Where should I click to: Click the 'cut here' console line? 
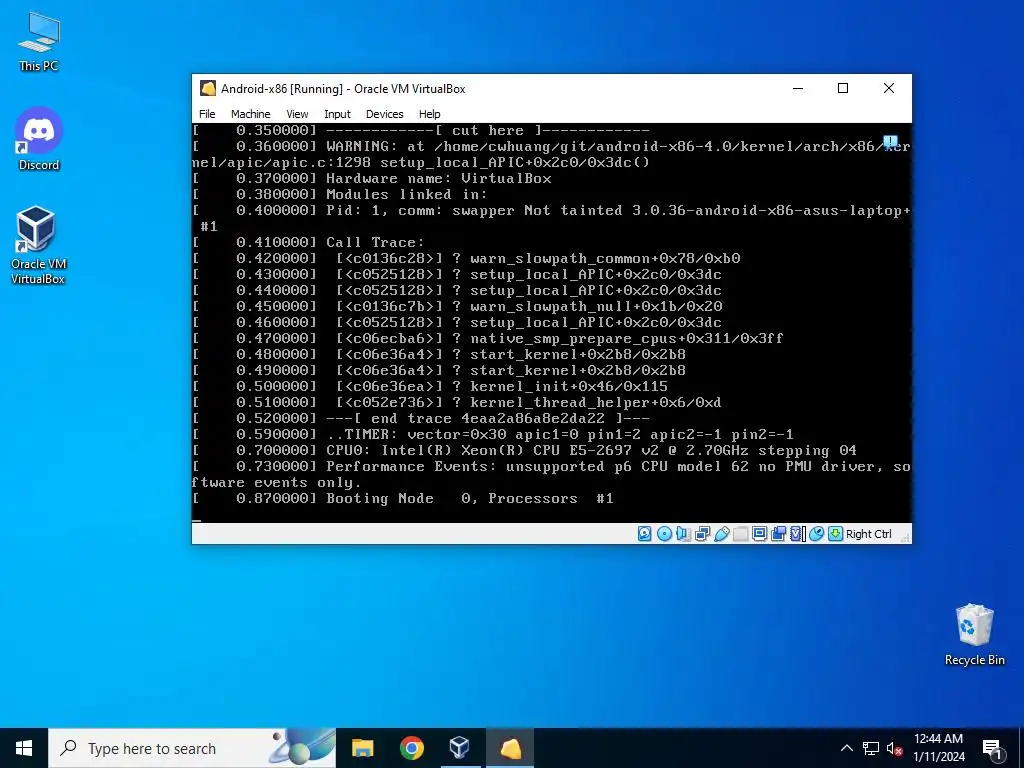[x=421, y=131]
